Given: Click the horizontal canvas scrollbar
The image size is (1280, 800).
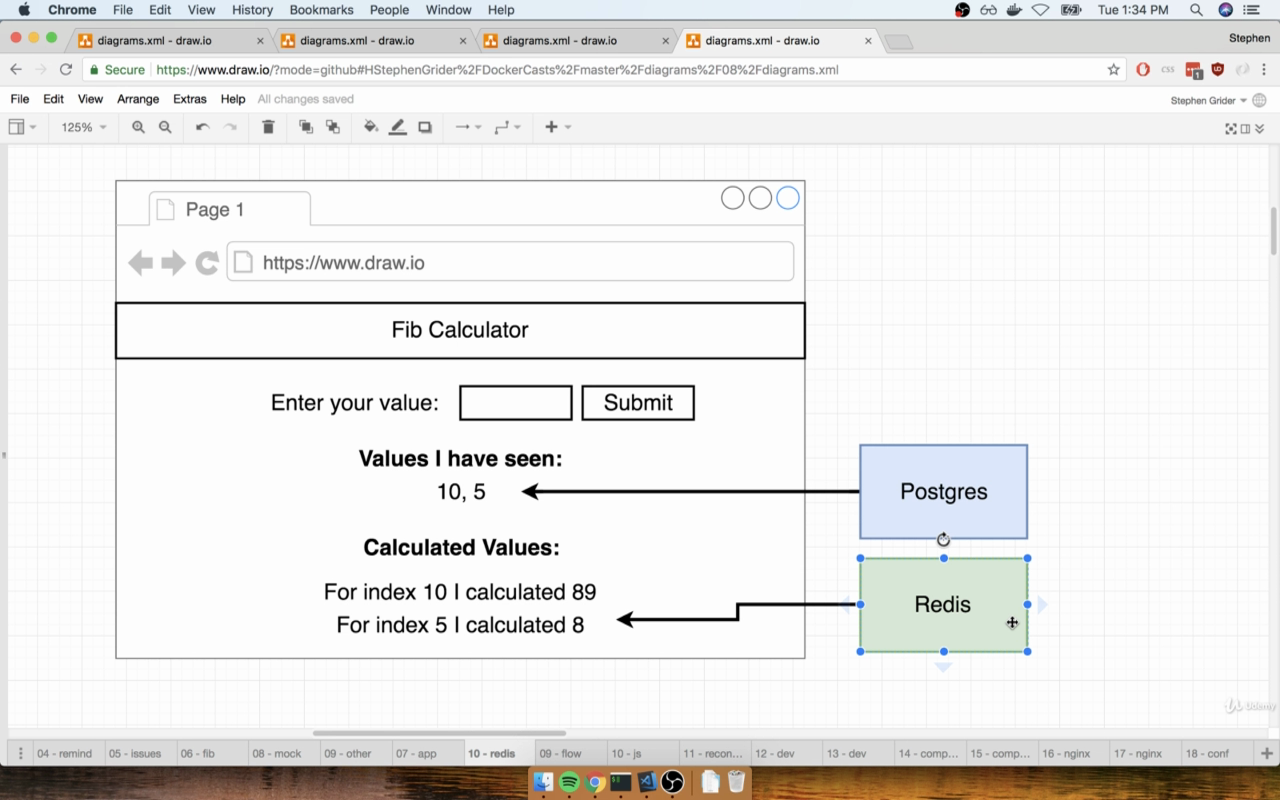Looking at the screenshot, I should pos(439,733).
